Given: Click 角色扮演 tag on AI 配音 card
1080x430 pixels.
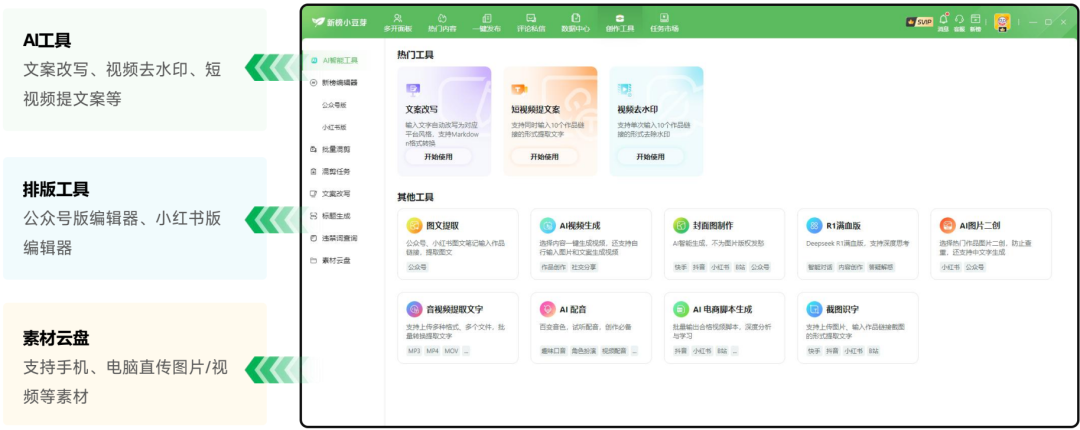Looking at the screenshot, I should pyautogui.click(x=583, y=351).
